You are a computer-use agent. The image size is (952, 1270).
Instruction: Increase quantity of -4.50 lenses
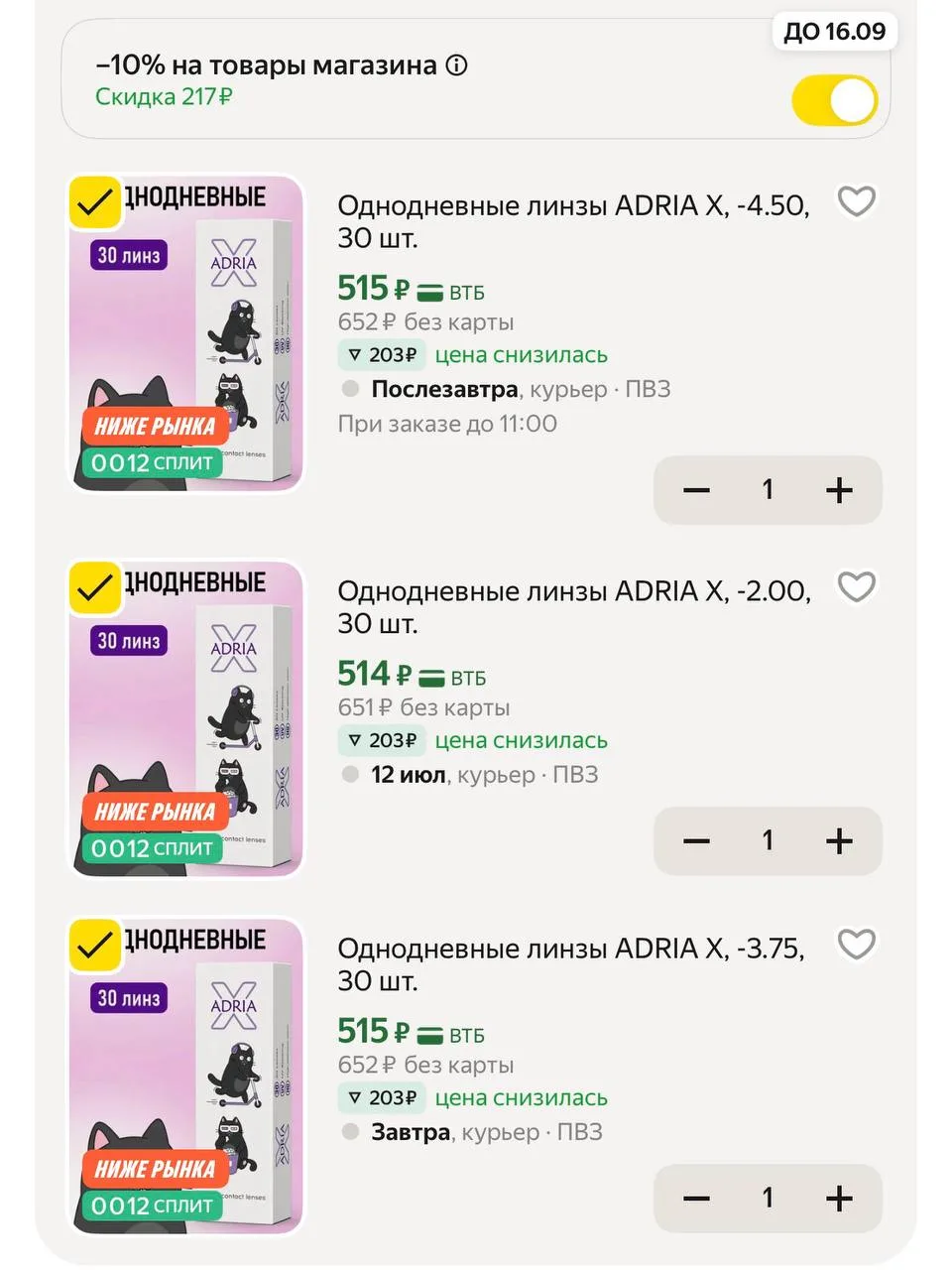pyautogui.click(x=839, y=489)
